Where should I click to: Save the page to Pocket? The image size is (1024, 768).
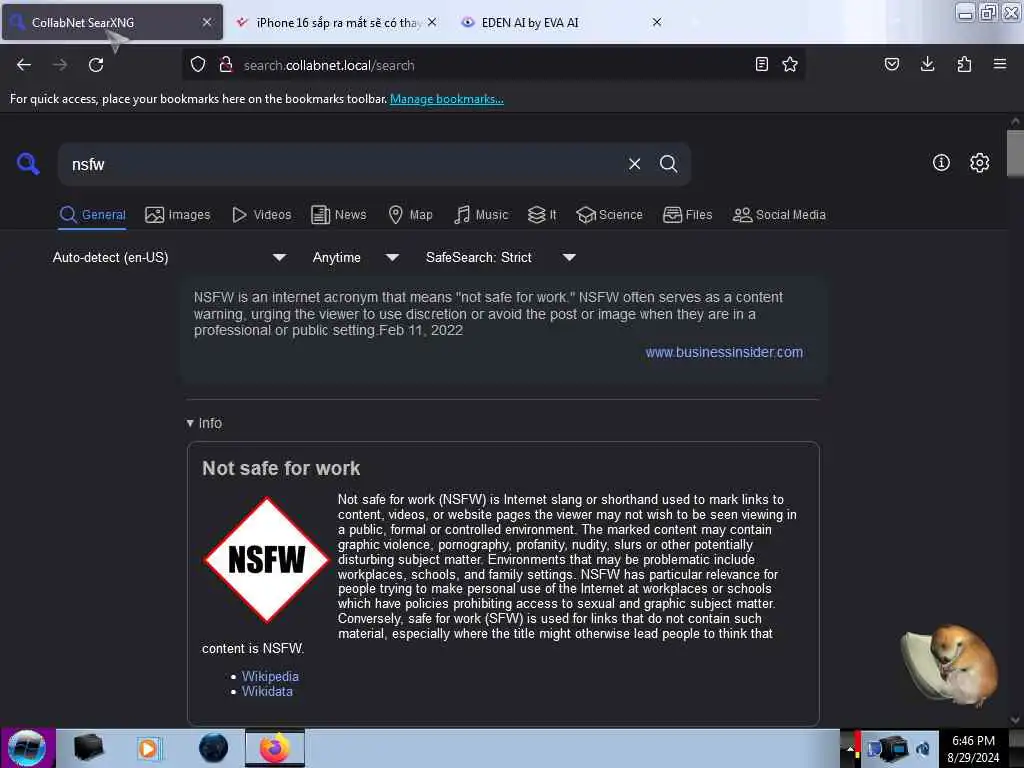coord(892,64)
